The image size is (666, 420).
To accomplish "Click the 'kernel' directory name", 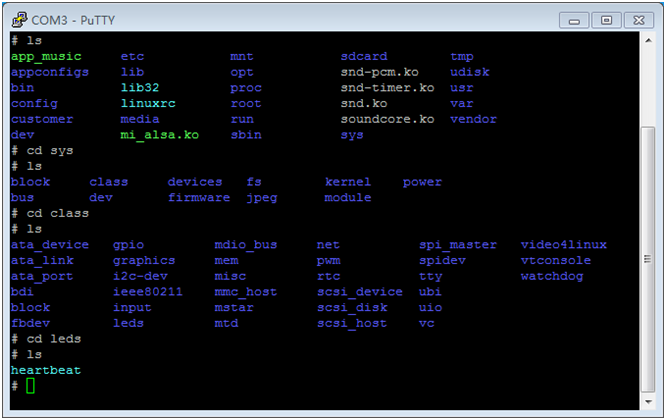I will (348, 182).
